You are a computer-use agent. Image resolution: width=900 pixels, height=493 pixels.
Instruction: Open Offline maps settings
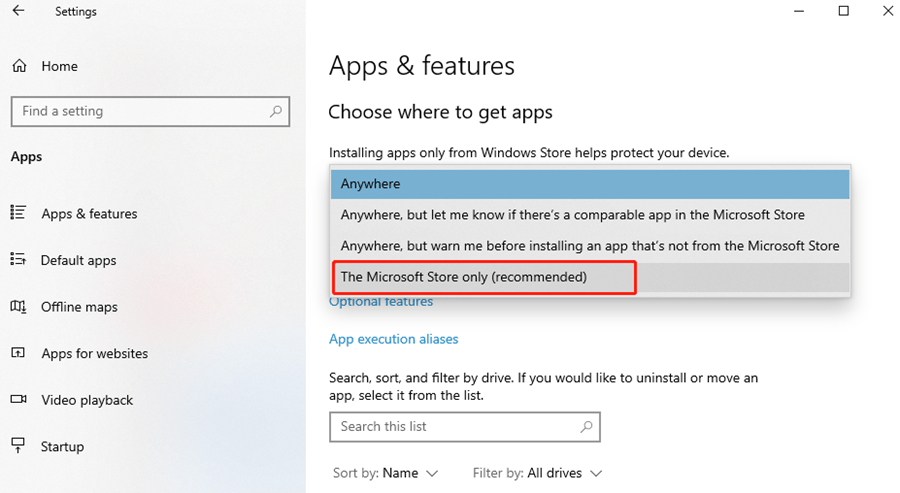pos(79,307)
